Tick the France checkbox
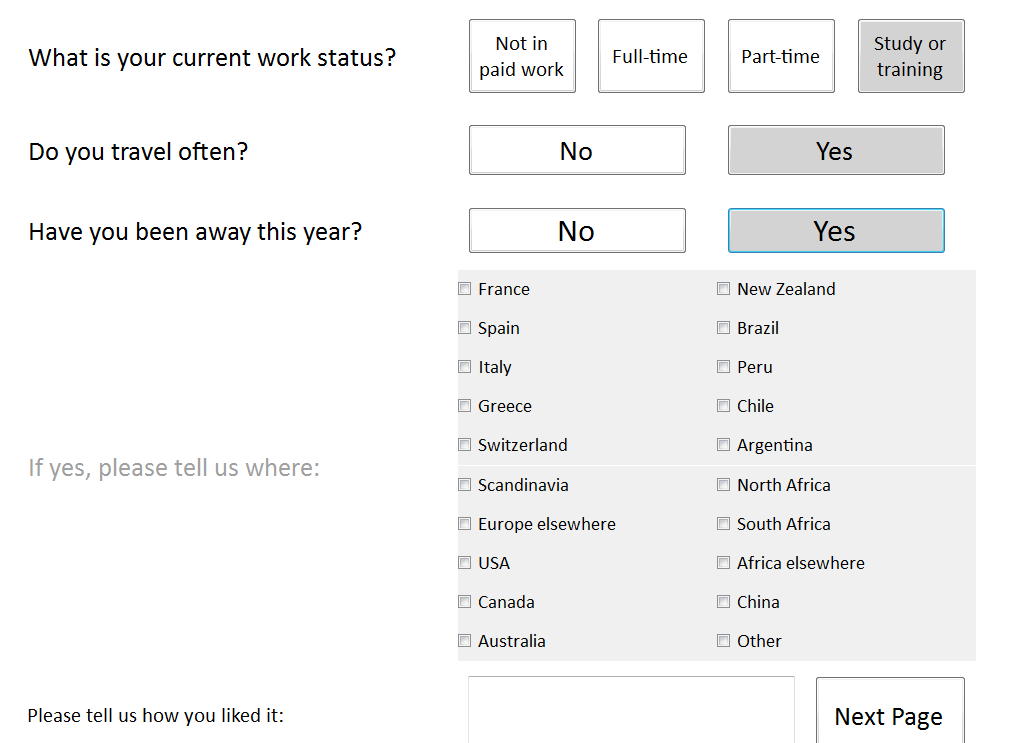 (465, 289)
